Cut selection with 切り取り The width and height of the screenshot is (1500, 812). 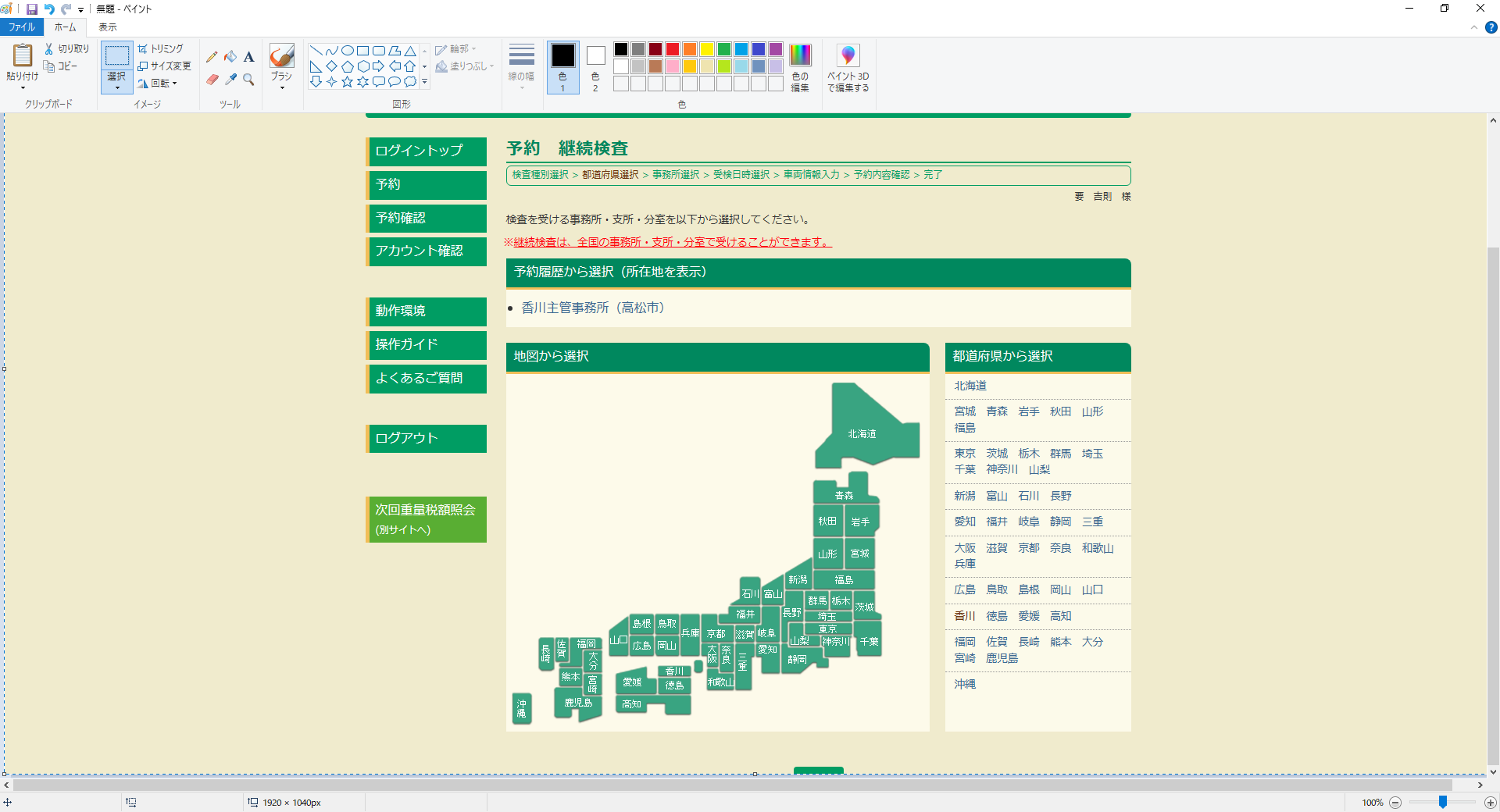[x=67, y=48]
